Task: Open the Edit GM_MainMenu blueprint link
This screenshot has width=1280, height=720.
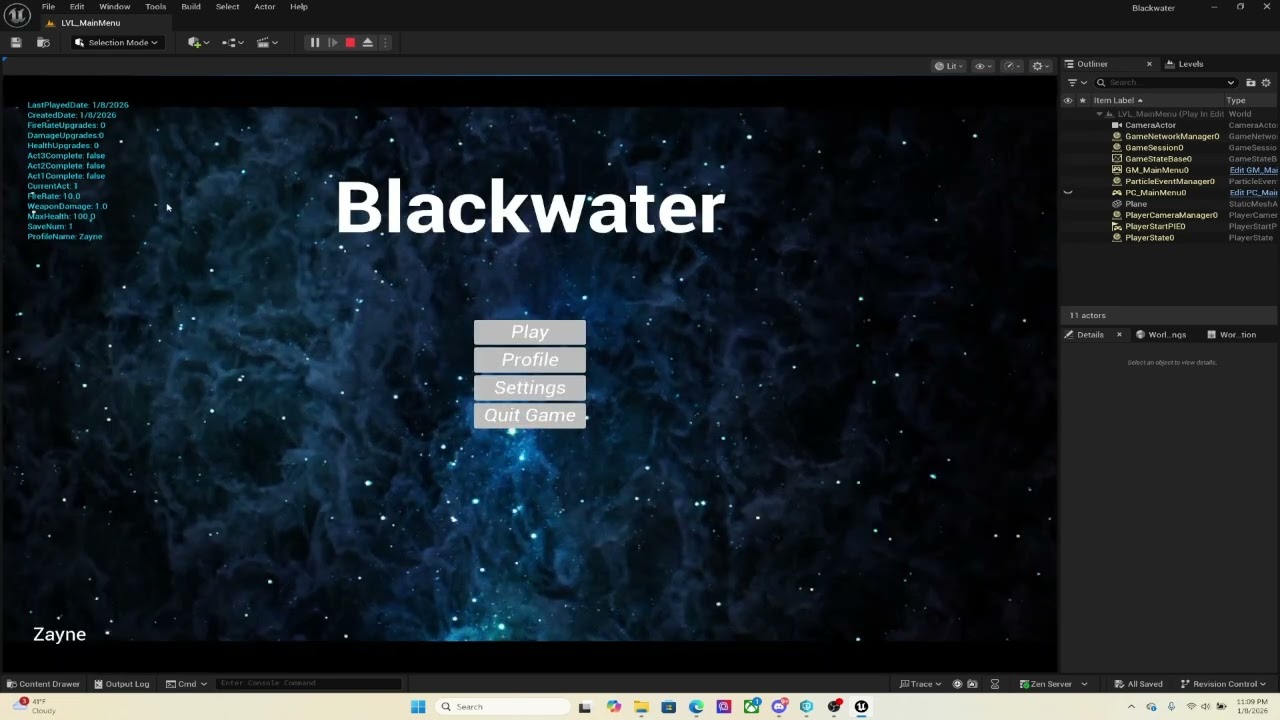Action: [x=1253, y=170]
